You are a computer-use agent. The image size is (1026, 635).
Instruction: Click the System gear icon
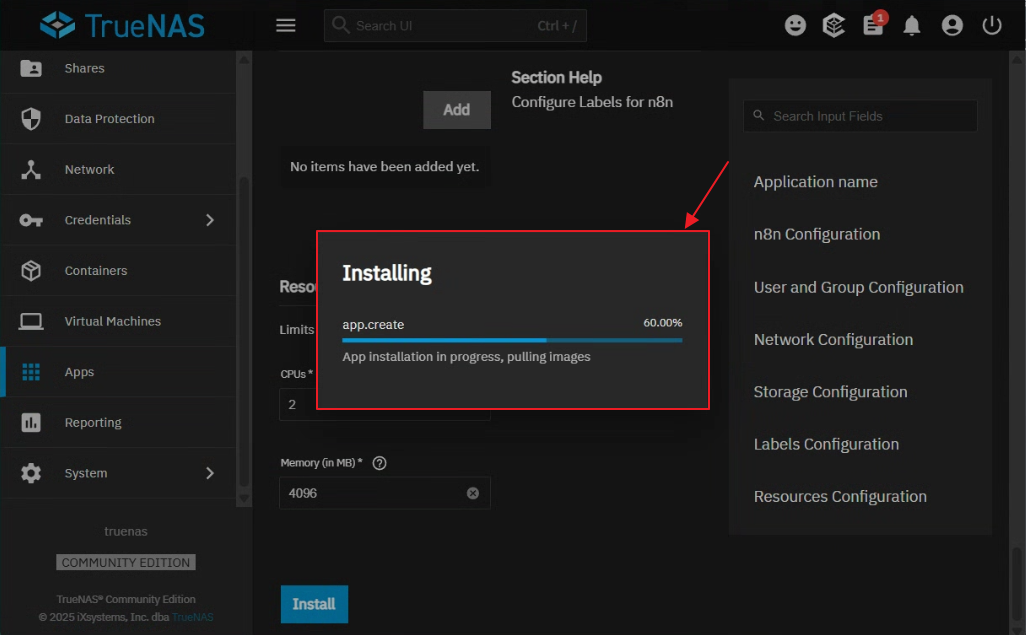point(31,473)
